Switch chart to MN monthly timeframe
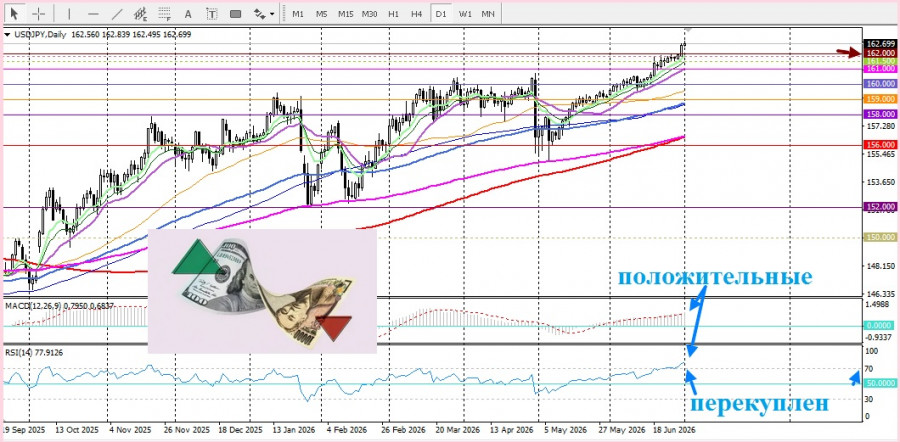Image resolution: width=900 pixels, height=442 pixels. point(488,13)
